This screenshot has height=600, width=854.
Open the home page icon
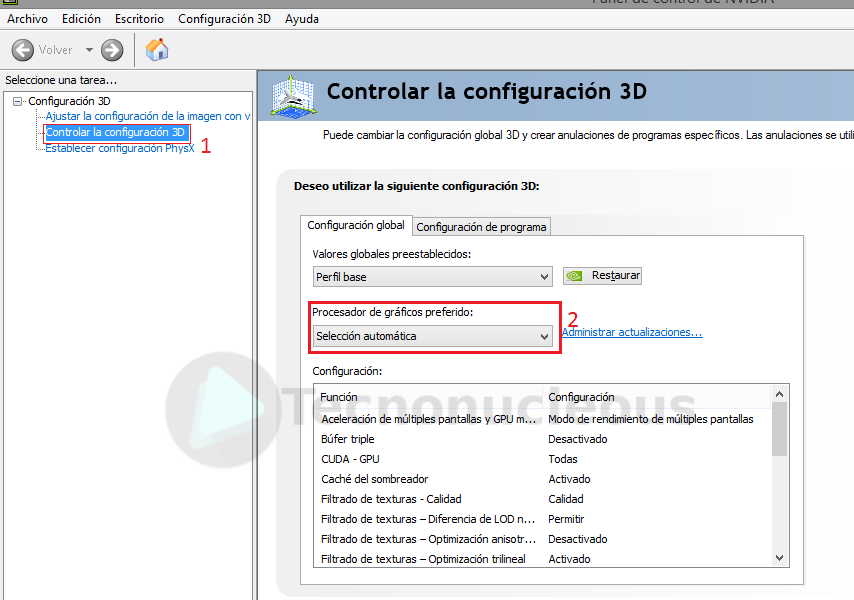pos(157,50)
